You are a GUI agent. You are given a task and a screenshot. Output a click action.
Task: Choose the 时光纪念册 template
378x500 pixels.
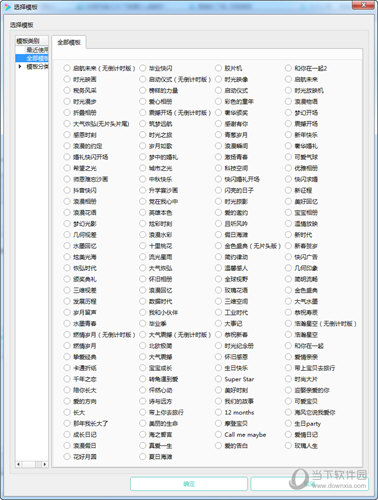pyautogui.click(x=218, y=346)
